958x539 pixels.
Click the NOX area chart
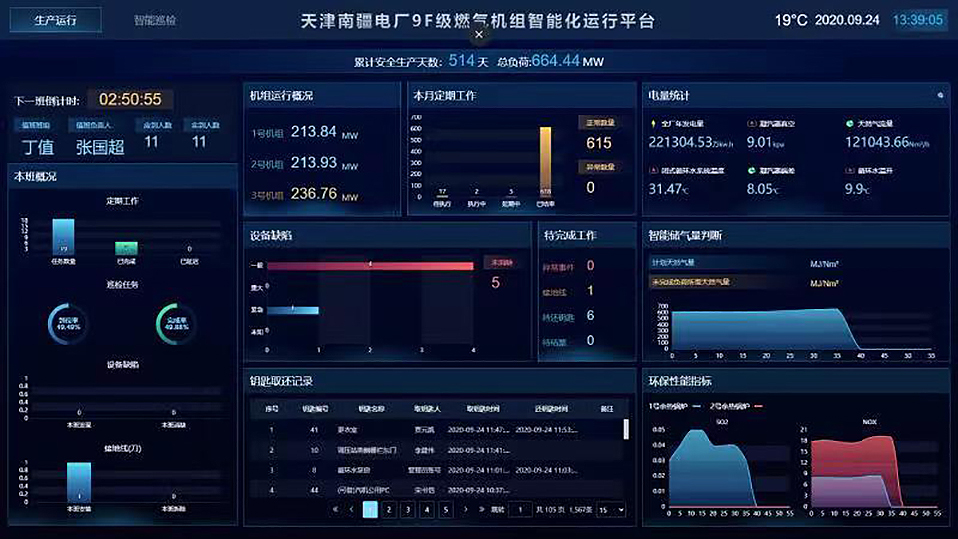[871, 471]
